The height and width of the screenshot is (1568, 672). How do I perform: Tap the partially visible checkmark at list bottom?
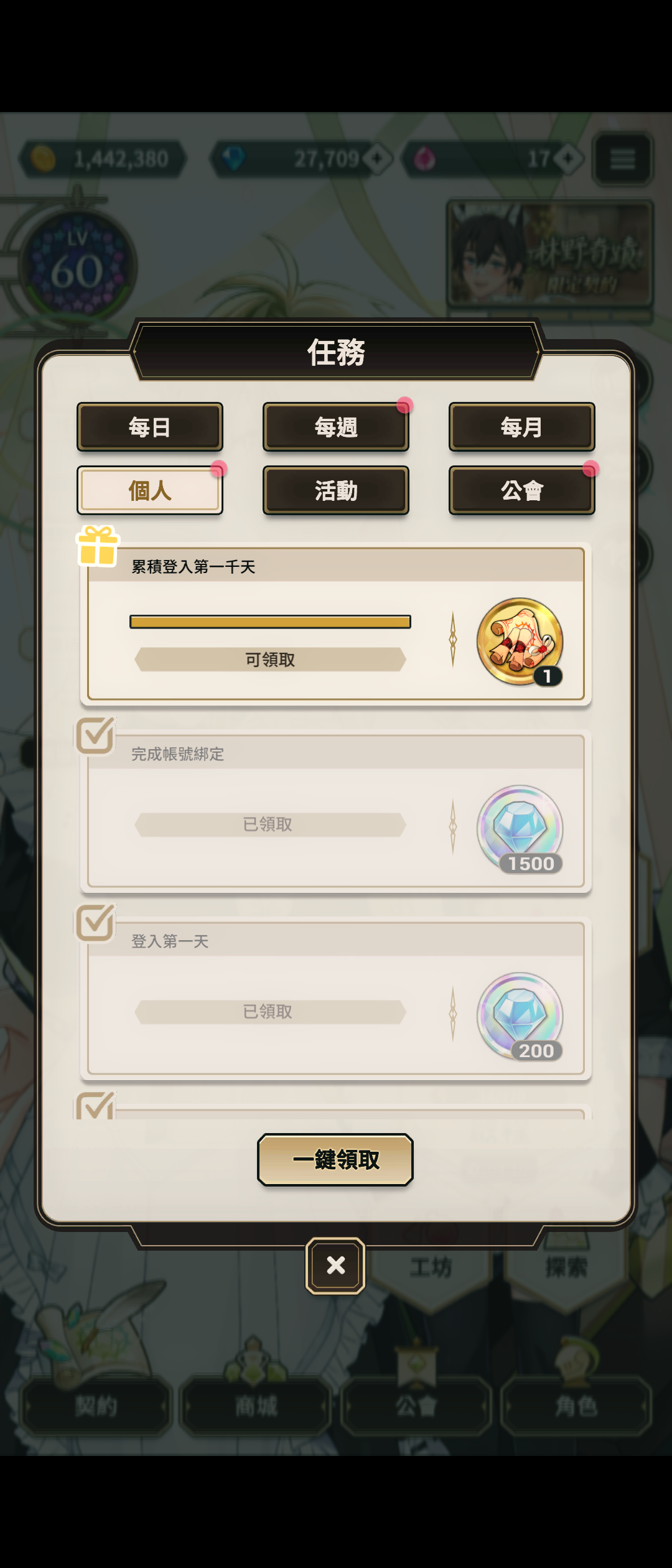click(x=95, y=1105)
